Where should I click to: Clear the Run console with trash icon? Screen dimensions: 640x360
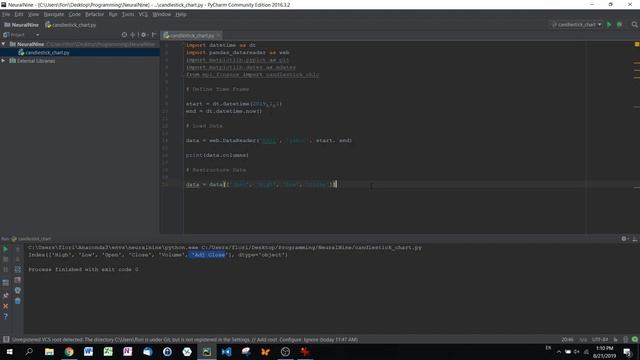tap(18, 301)
